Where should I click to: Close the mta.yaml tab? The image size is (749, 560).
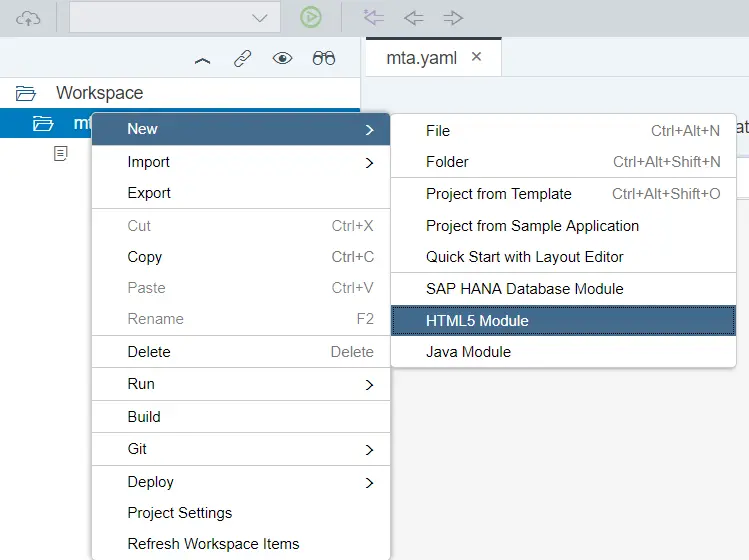476,56
